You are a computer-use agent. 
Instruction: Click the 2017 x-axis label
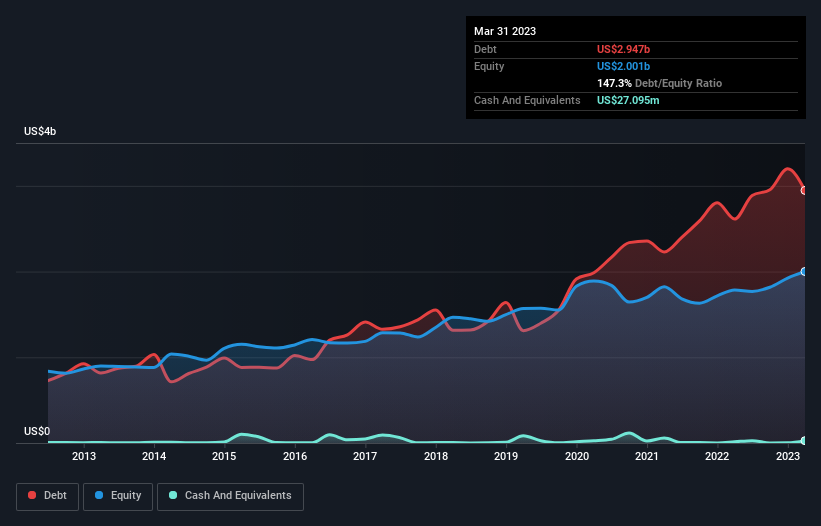pyautogui.click(x=365, y=456)
